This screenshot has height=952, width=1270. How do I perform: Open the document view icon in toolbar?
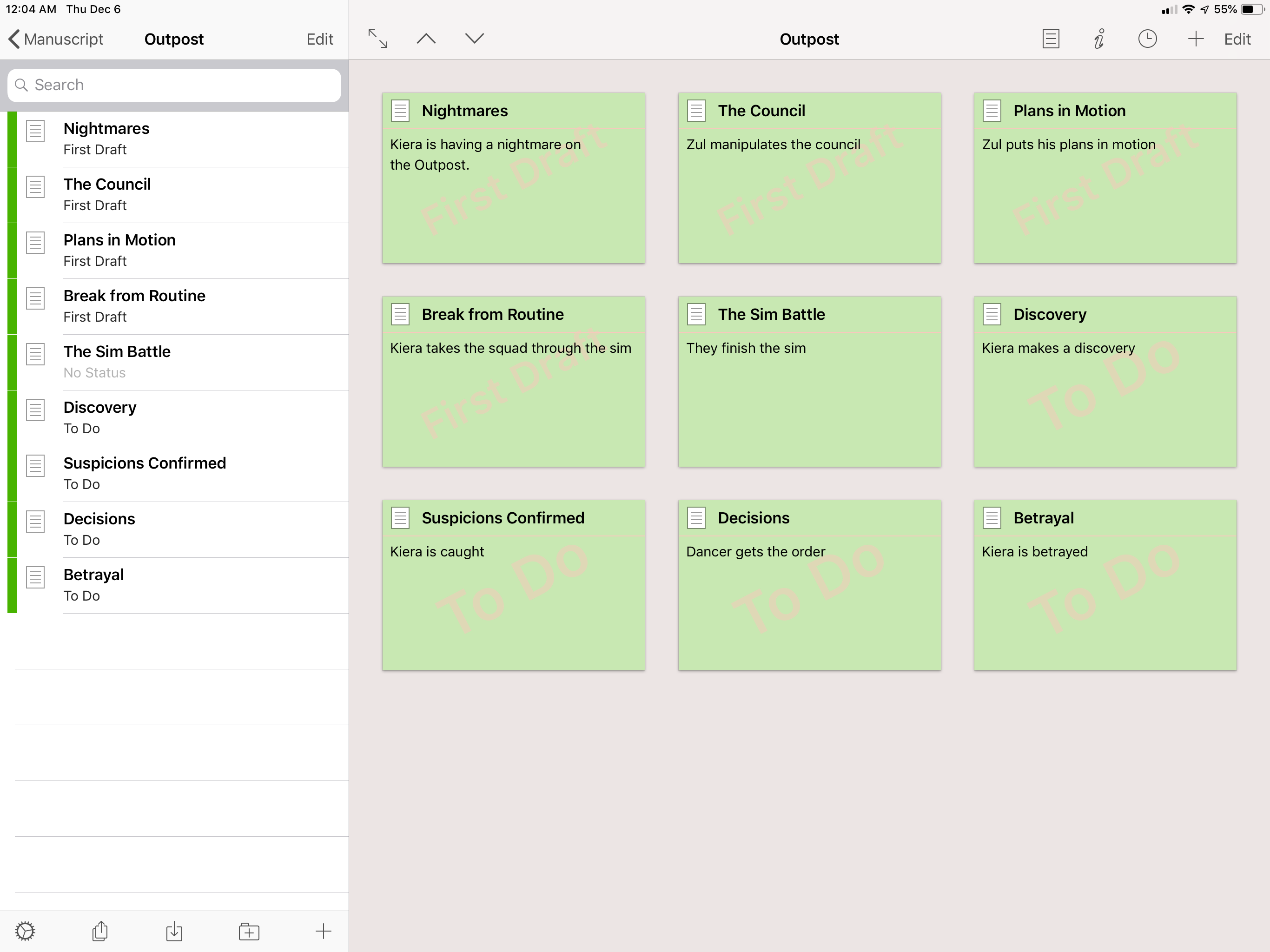(1051, 39)
